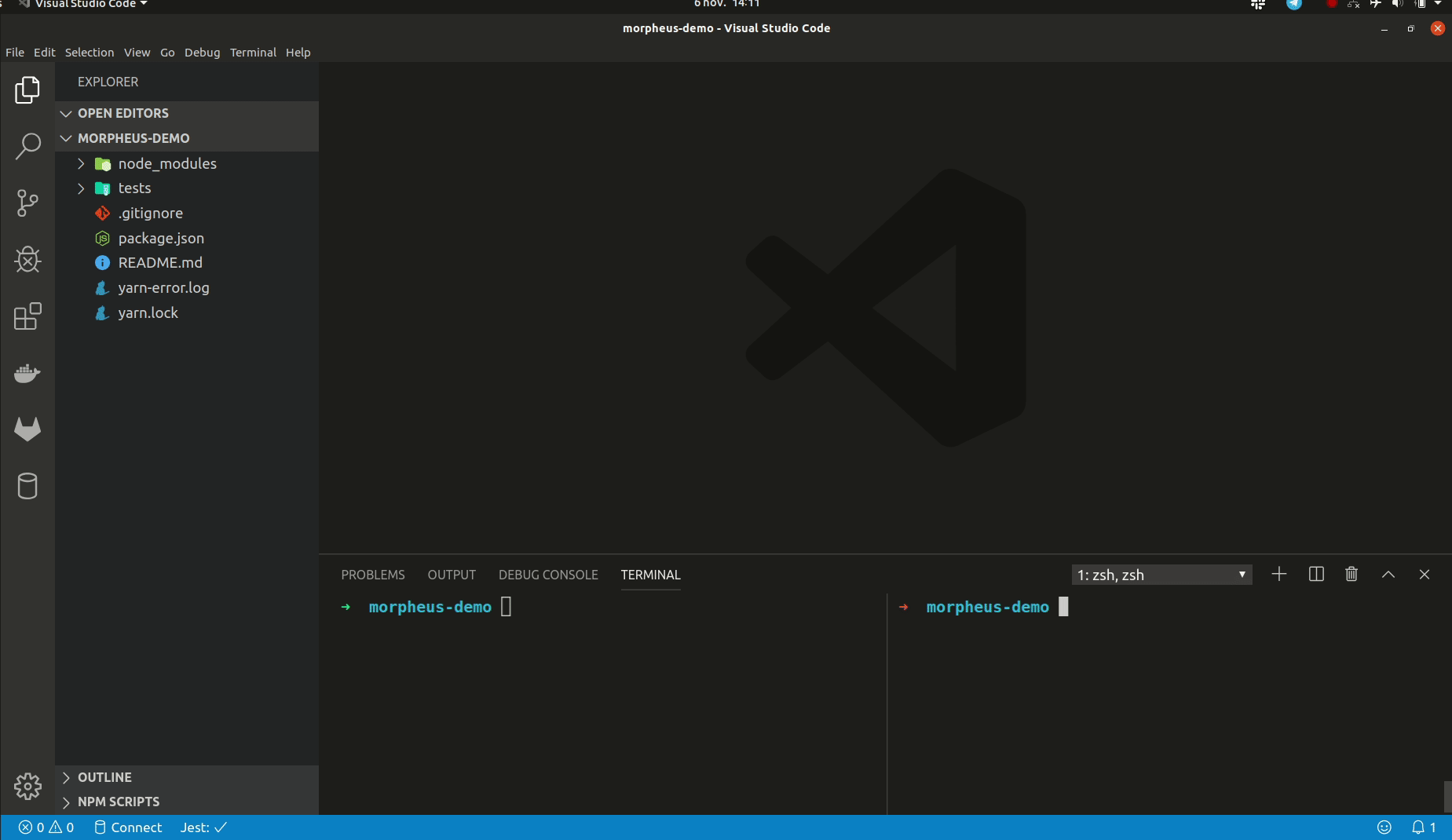Open the feedback smiley icon
Screen dimensions: 1452x840
click(1384, 827)
